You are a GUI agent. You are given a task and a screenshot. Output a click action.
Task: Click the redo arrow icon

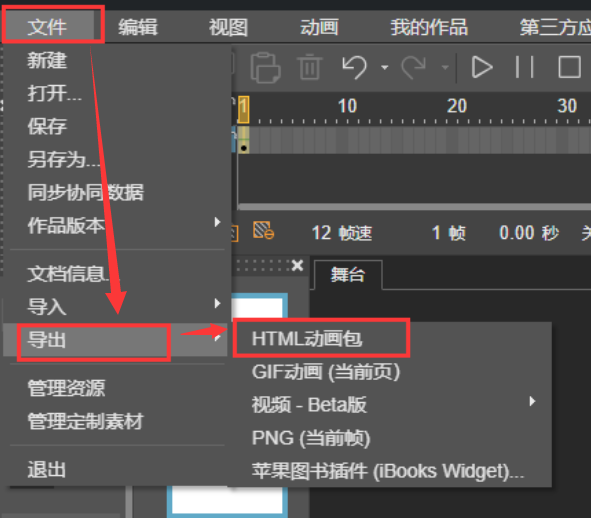pos(414,67)
